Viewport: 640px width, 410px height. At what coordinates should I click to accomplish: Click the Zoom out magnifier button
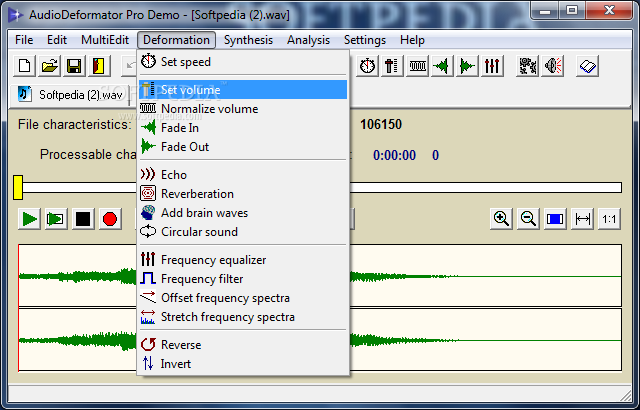coord(528,219)
